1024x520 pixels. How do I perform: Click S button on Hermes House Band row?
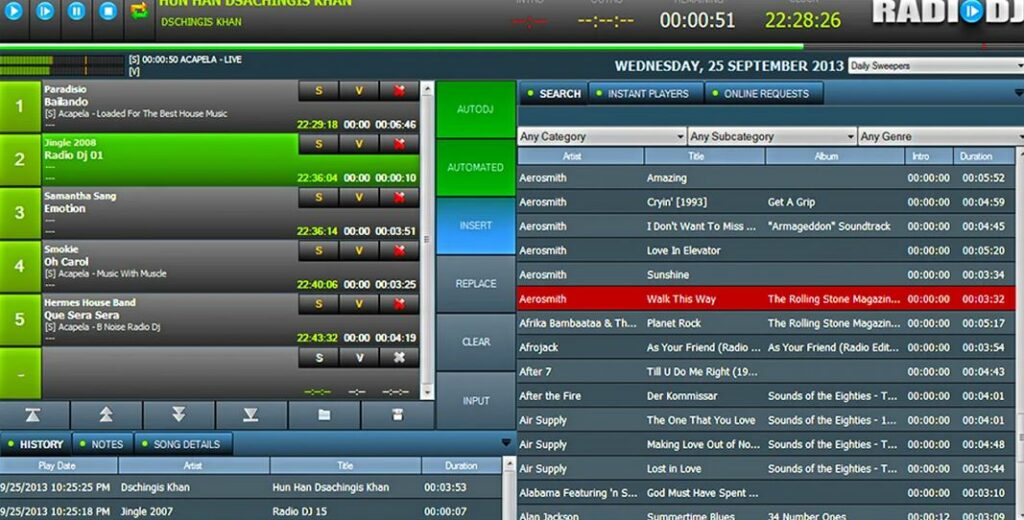(319, 304)
